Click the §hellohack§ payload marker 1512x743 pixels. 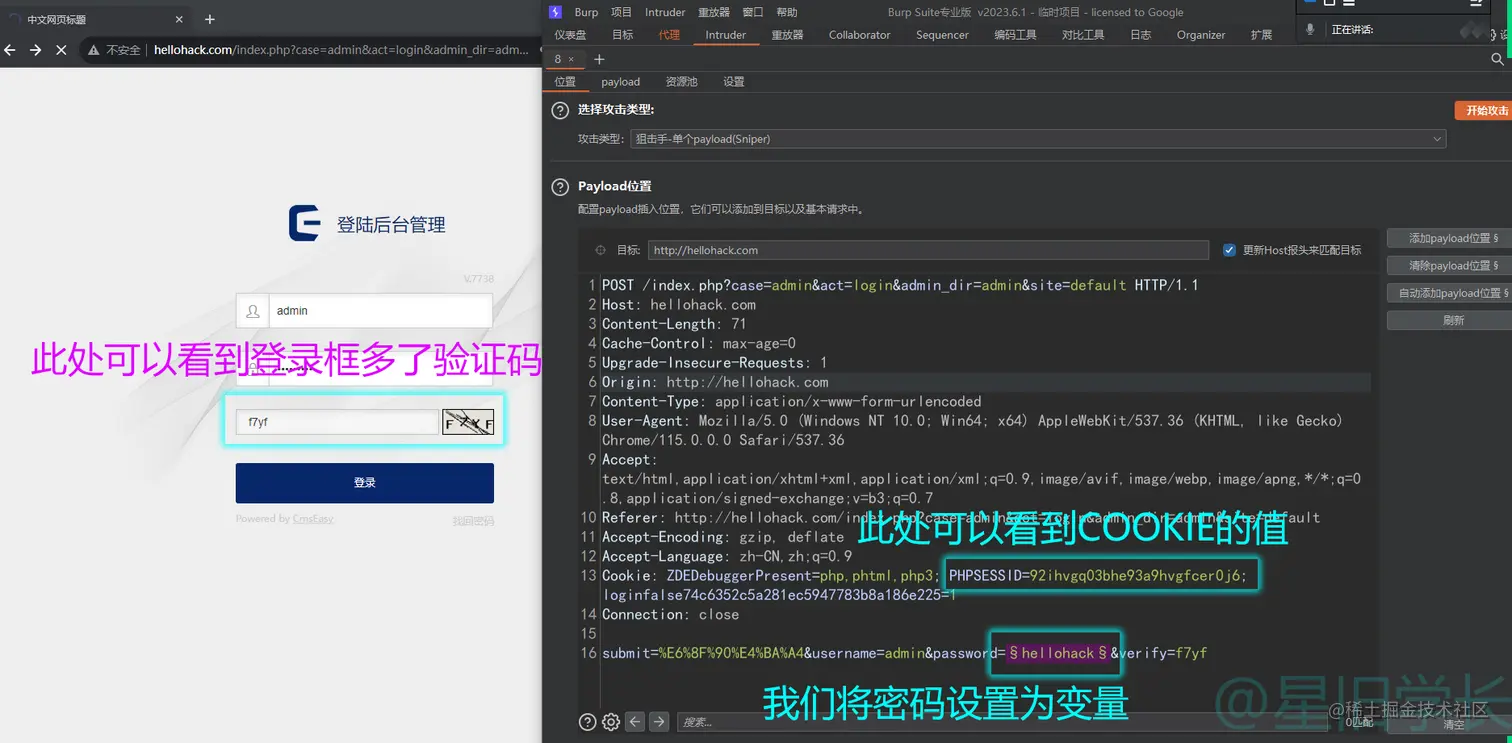[1058, 653]
